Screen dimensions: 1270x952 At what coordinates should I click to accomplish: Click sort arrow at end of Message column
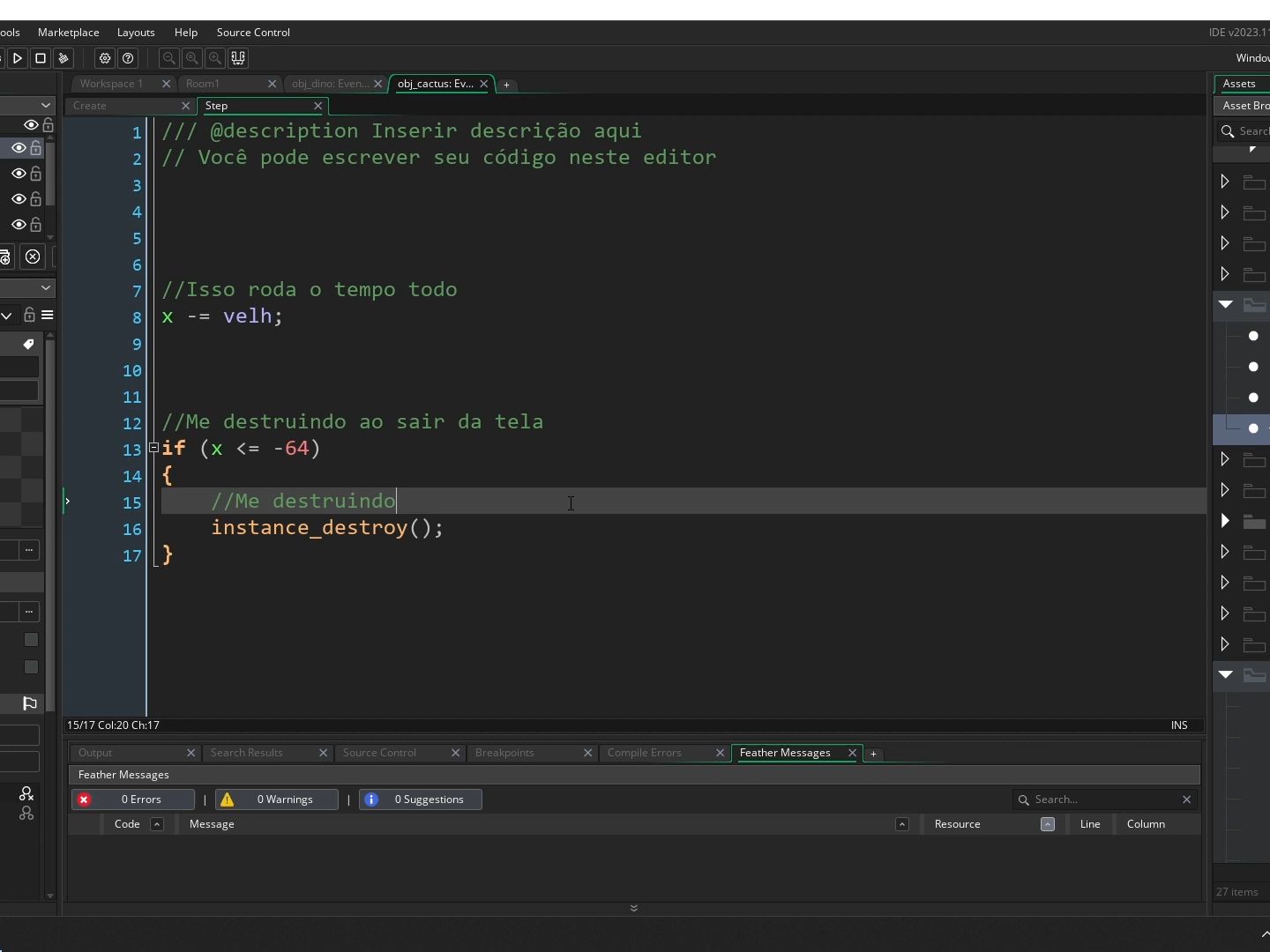pyautogui.click(x=901, y=824)
